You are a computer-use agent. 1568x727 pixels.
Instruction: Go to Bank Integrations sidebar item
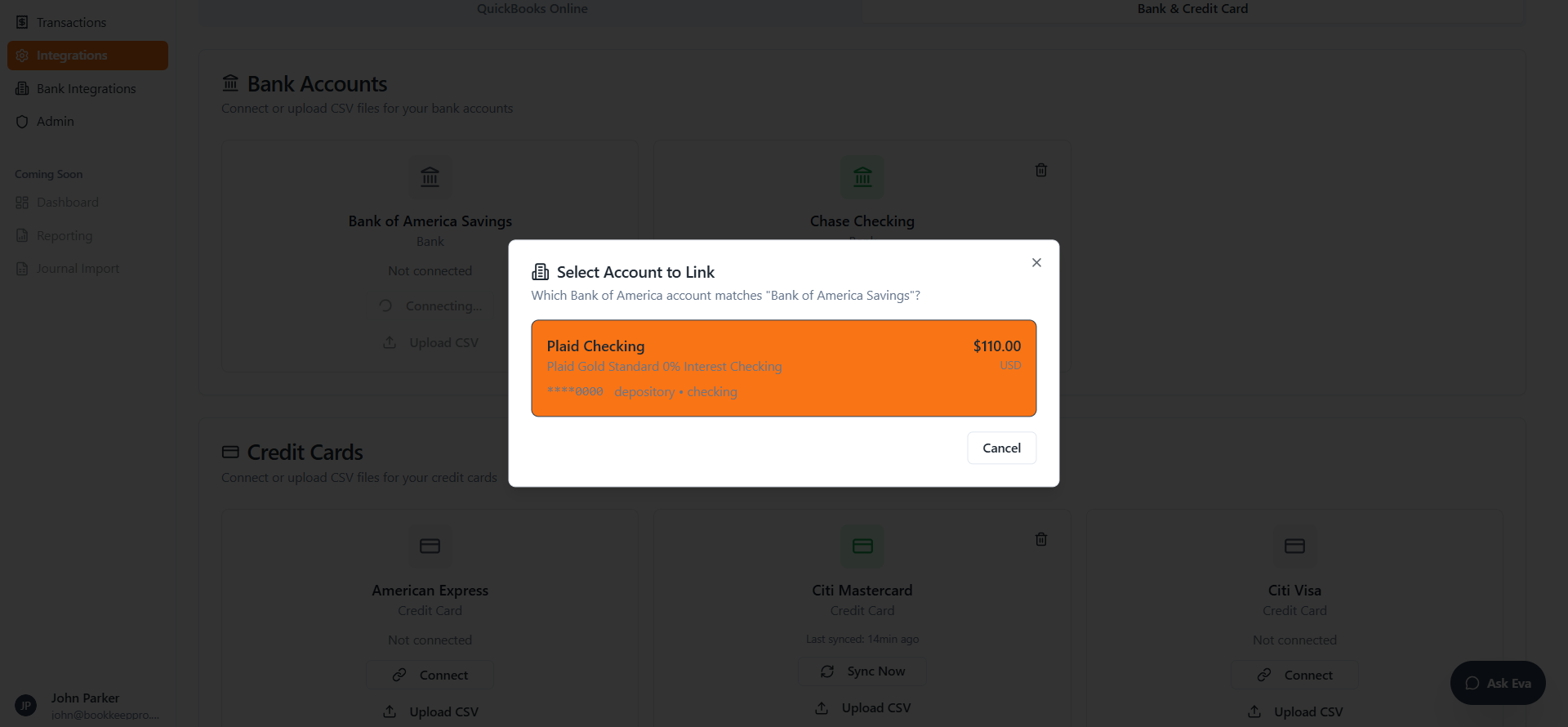pos(86,88)
